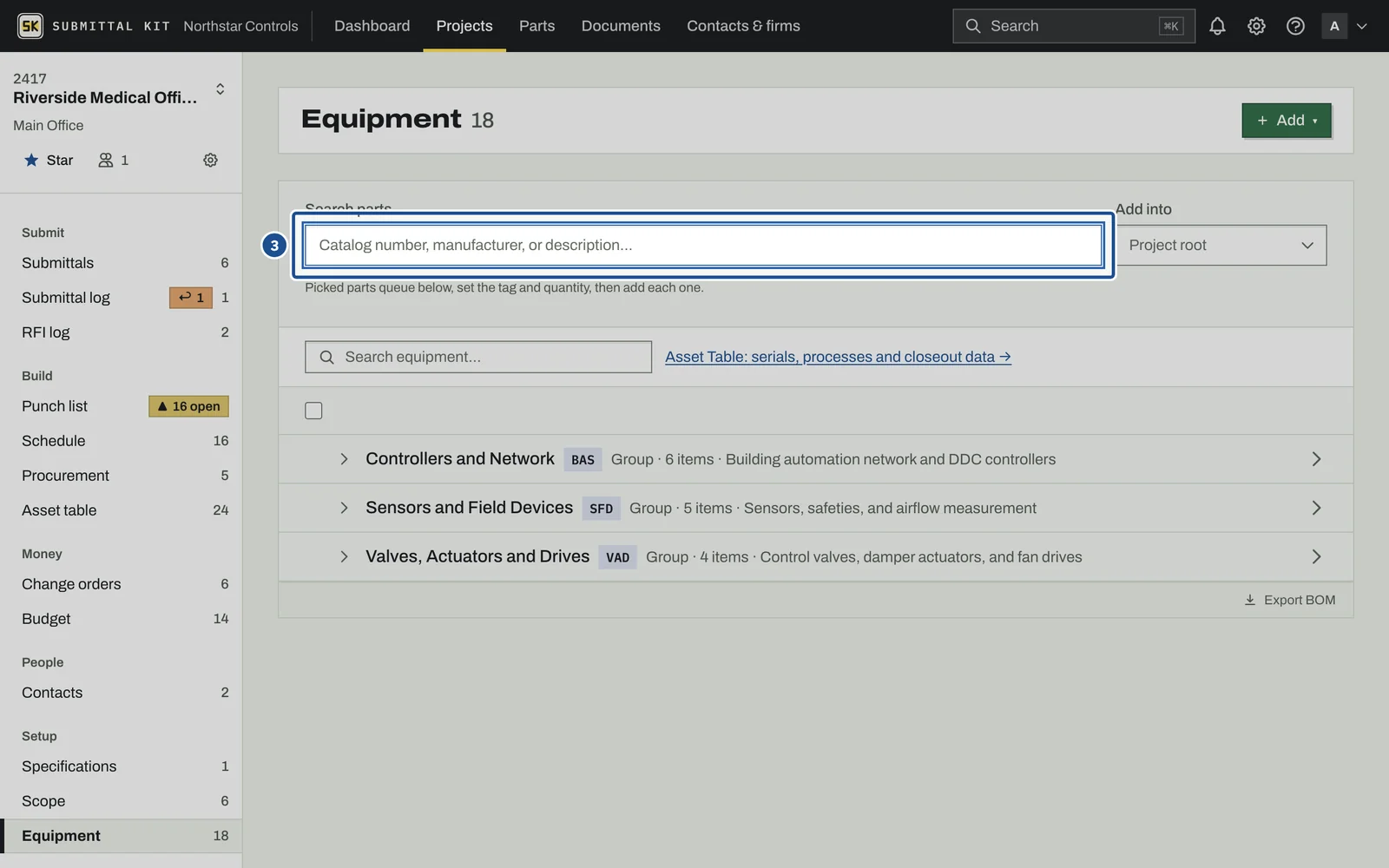The height and width of the screenshot is (868, 1389).
Task: Expand the Controllers and Network group
Action: coord(344,459)
